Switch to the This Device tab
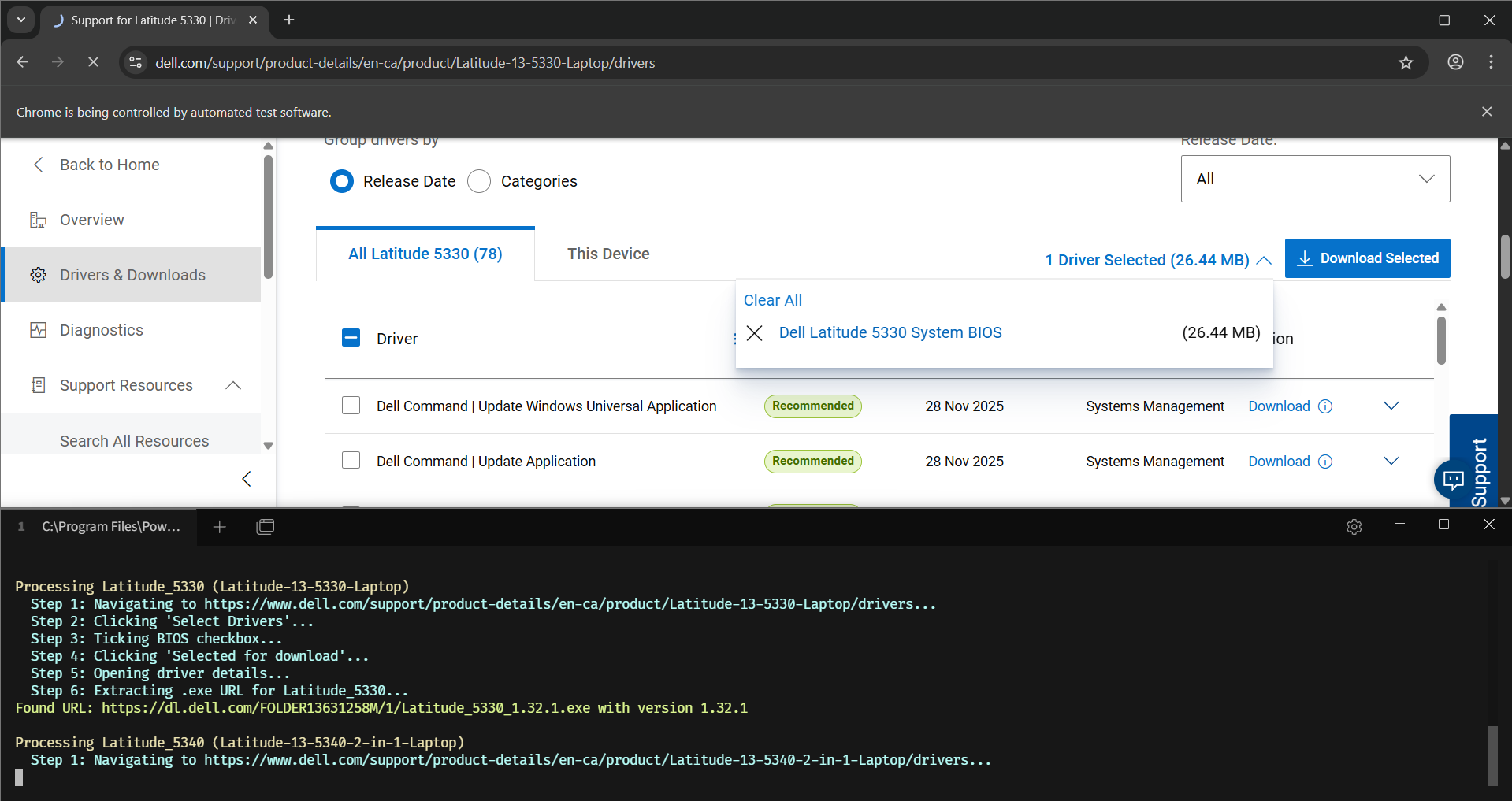 tap(608, 254)
